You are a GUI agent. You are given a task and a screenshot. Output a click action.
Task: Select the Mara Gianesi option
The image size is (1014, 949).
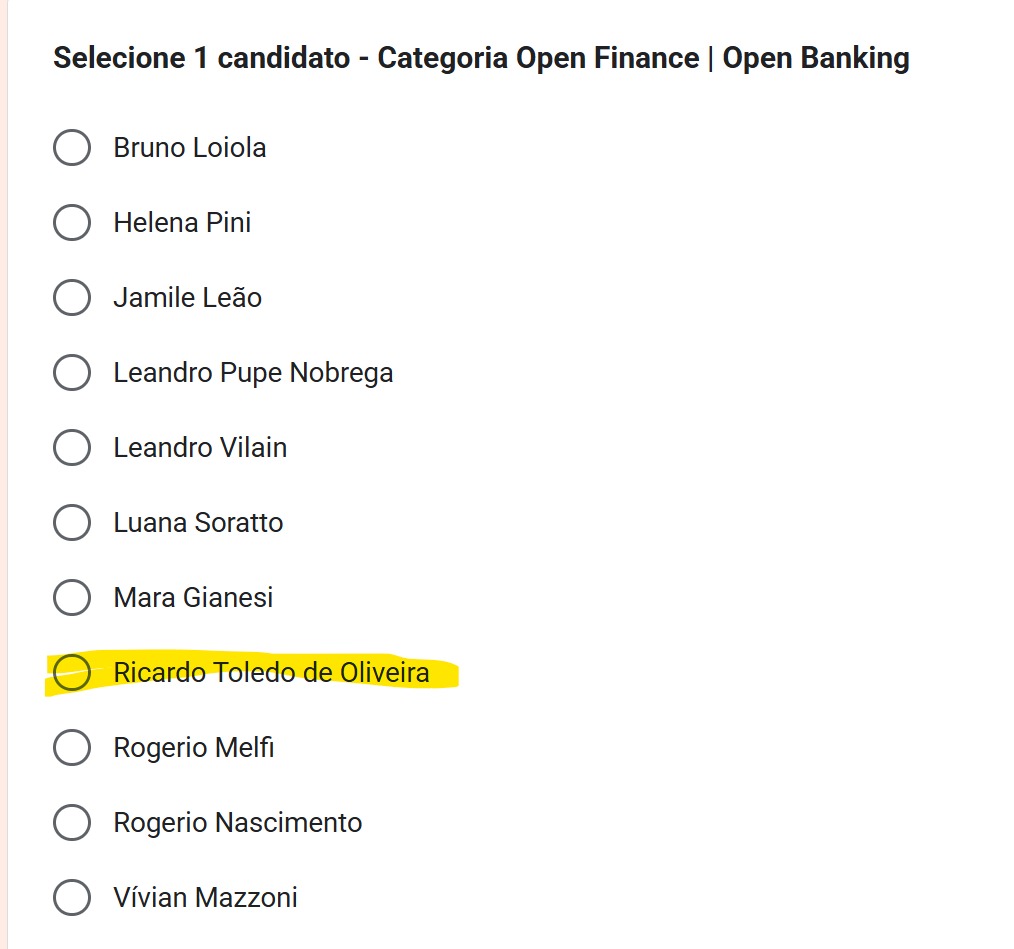72,597
